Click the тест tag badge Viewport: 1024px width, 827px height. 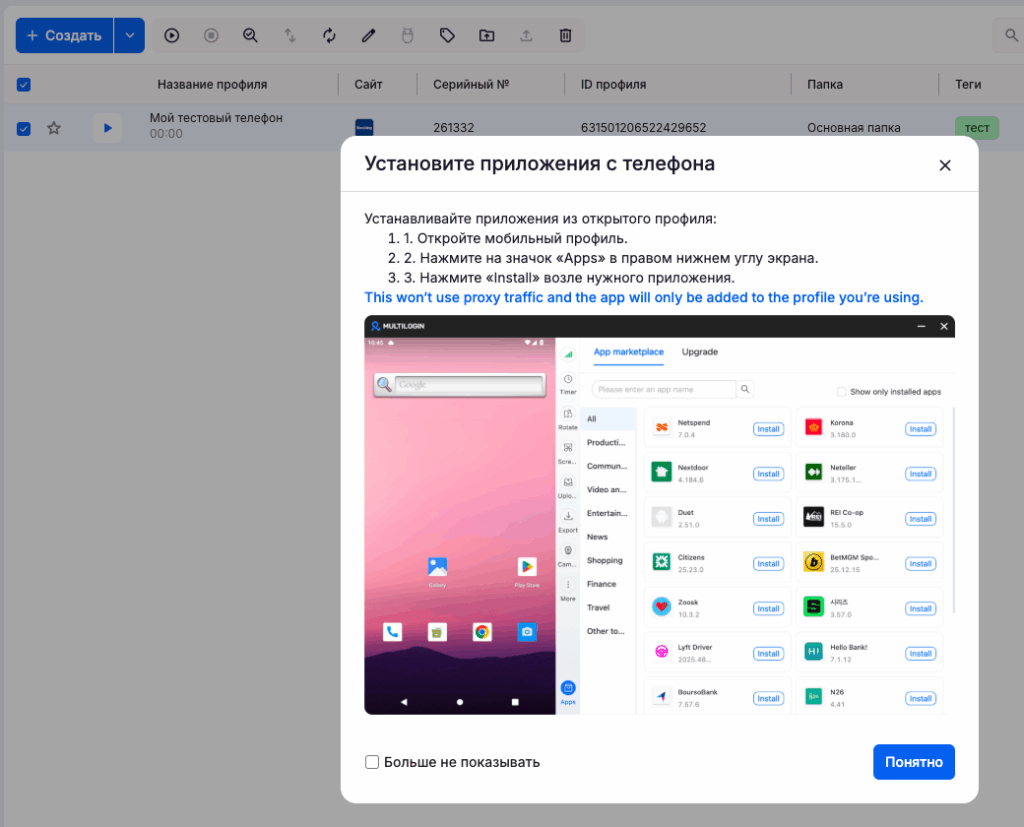[x=977, y=128]
